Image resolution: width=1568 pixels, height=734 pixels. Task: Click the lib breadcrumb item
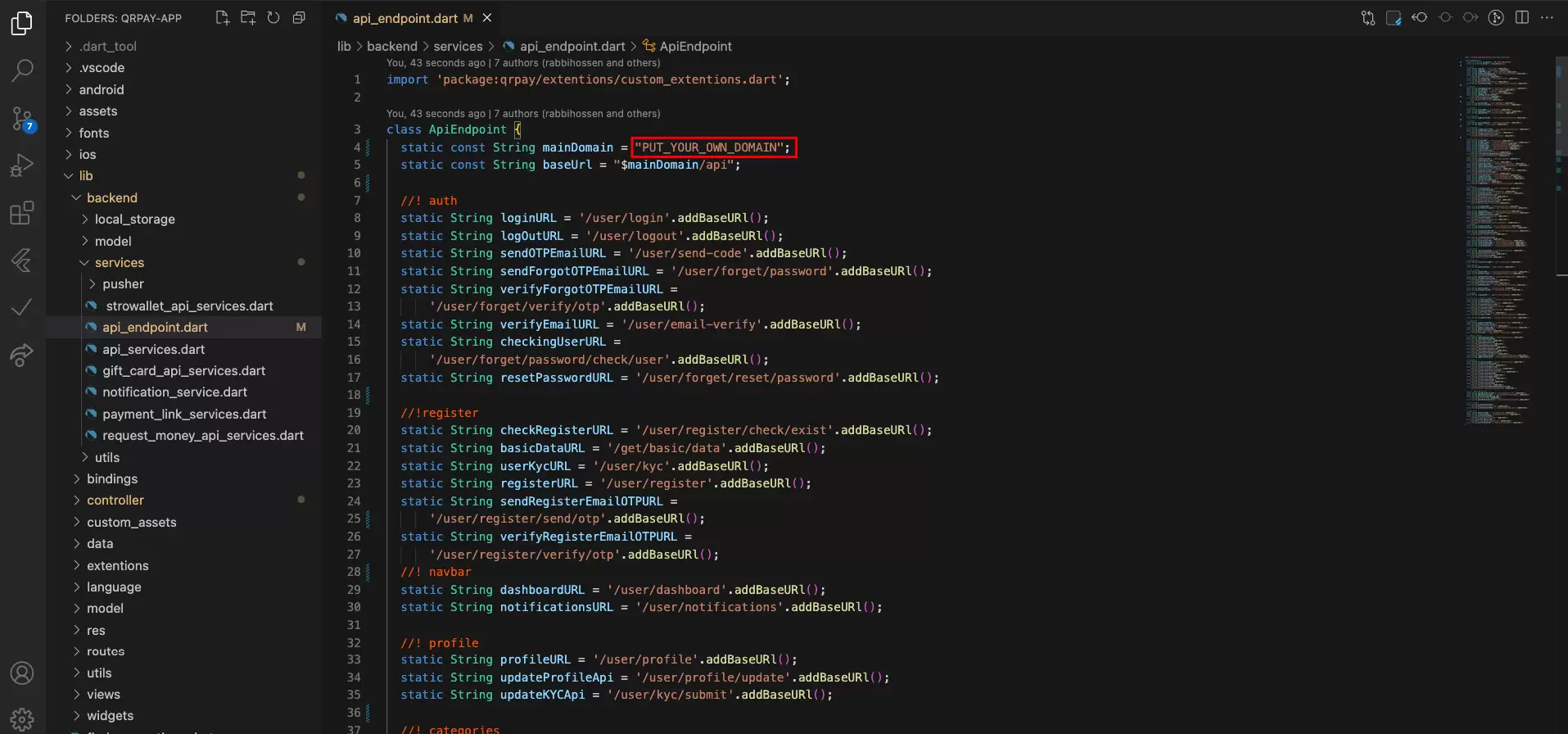coord(344,46)
